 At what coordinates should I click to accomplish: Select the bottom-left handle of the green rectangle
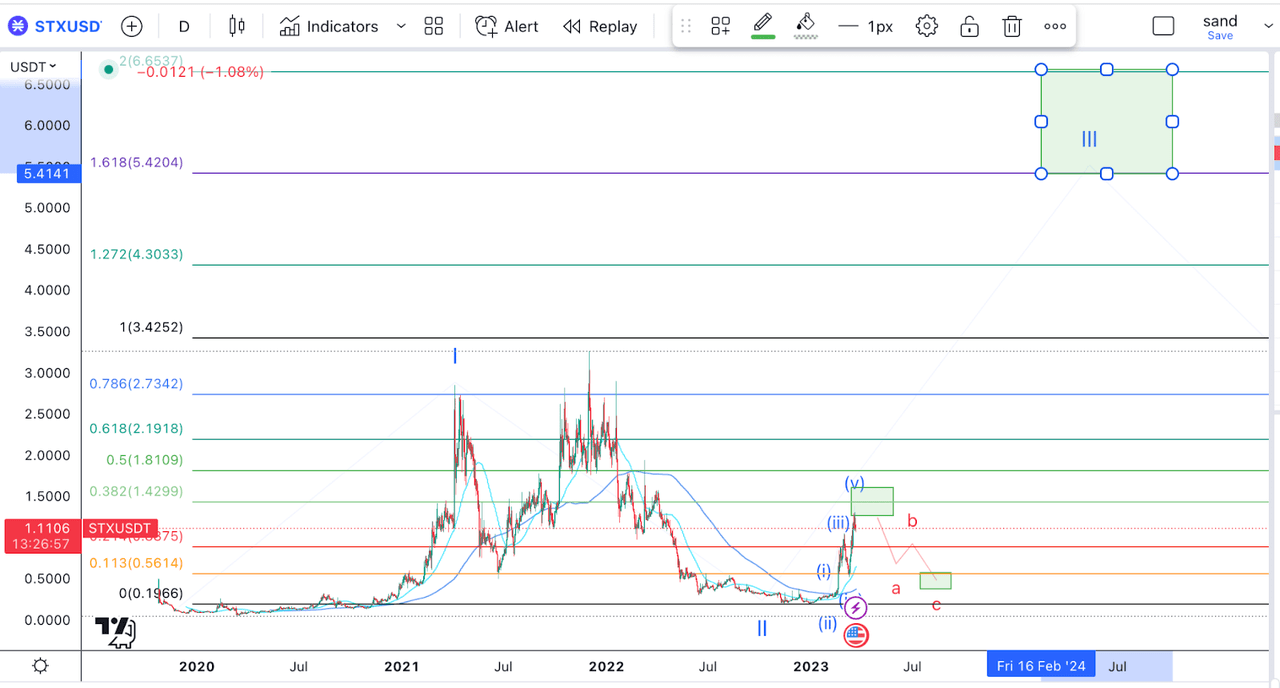(x=1041, y=174)
